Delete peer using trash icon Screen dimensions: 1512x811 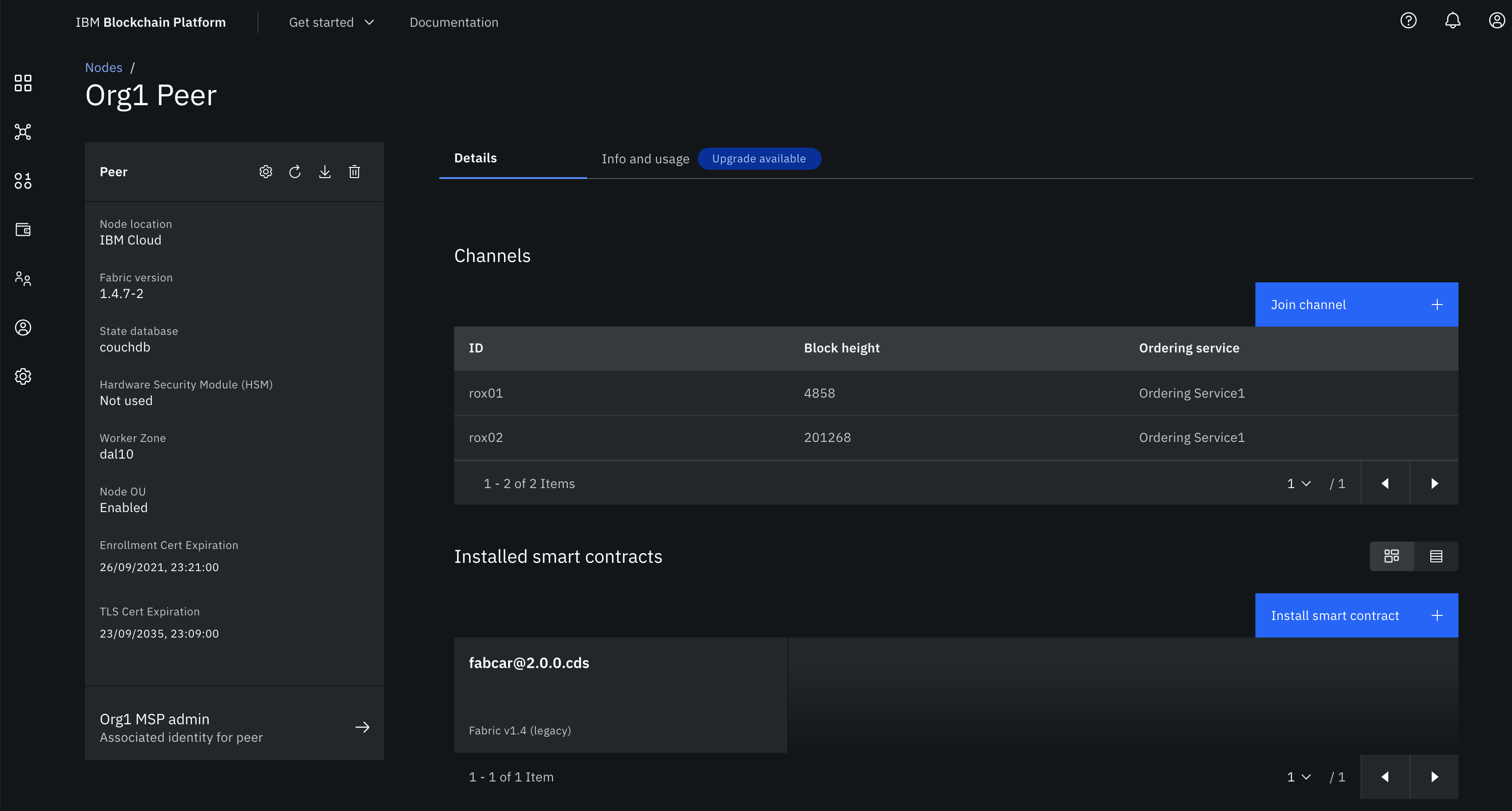(x=354, y=172)
